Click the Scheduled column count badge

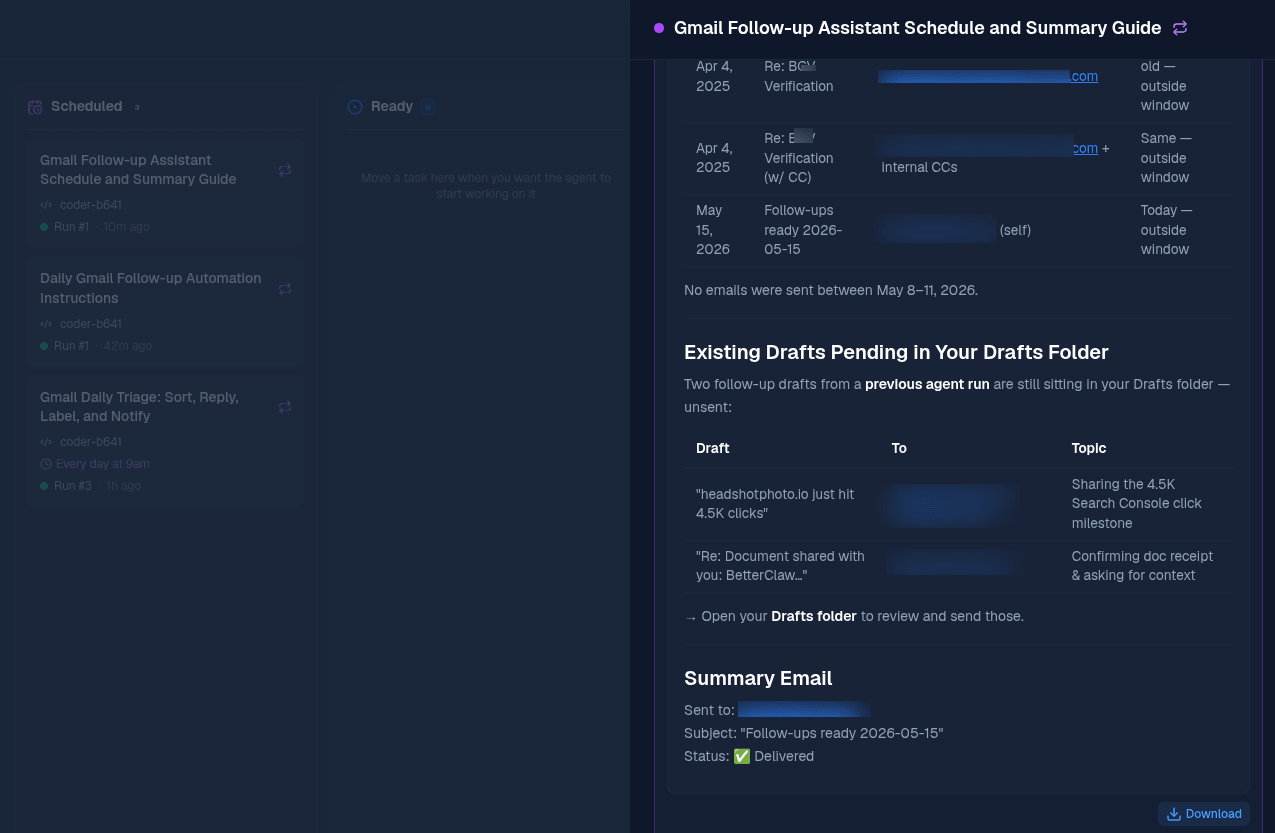[137, 107]
